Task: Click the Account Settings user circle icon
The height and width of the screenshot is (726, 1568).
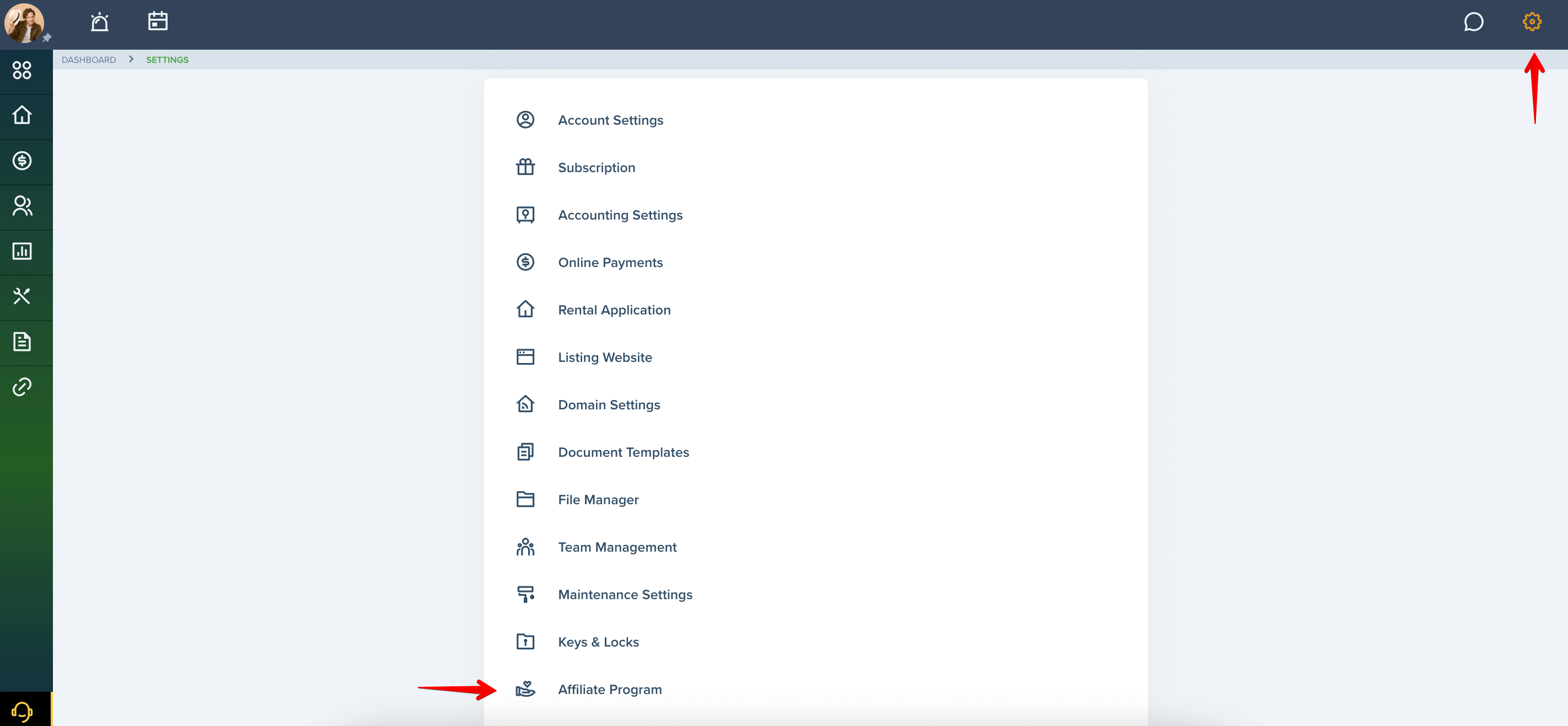Action: [x=525, y=119]
